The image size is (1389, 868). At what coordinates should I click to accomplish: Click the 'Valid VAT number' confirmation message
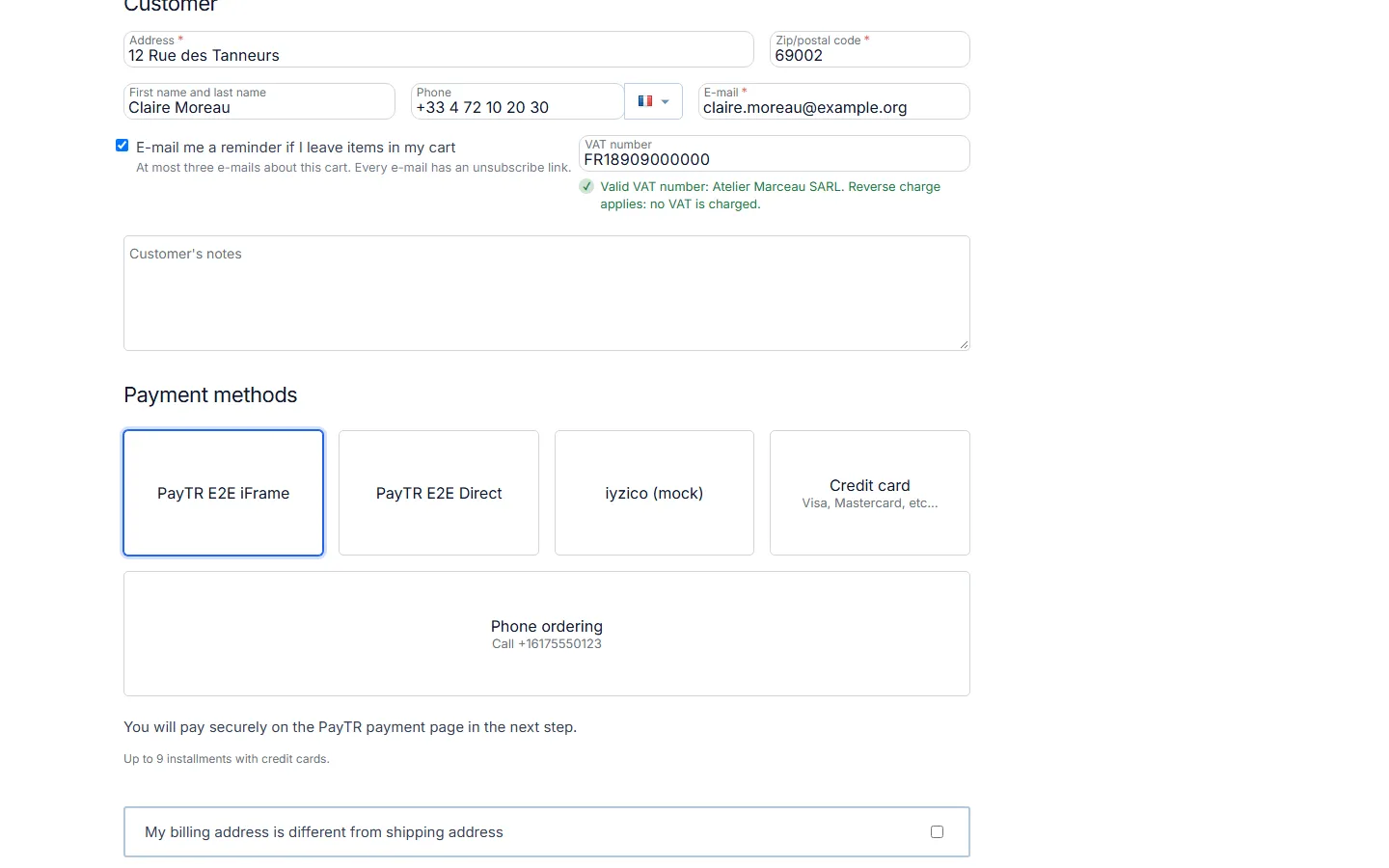click(x=771, y=195)
